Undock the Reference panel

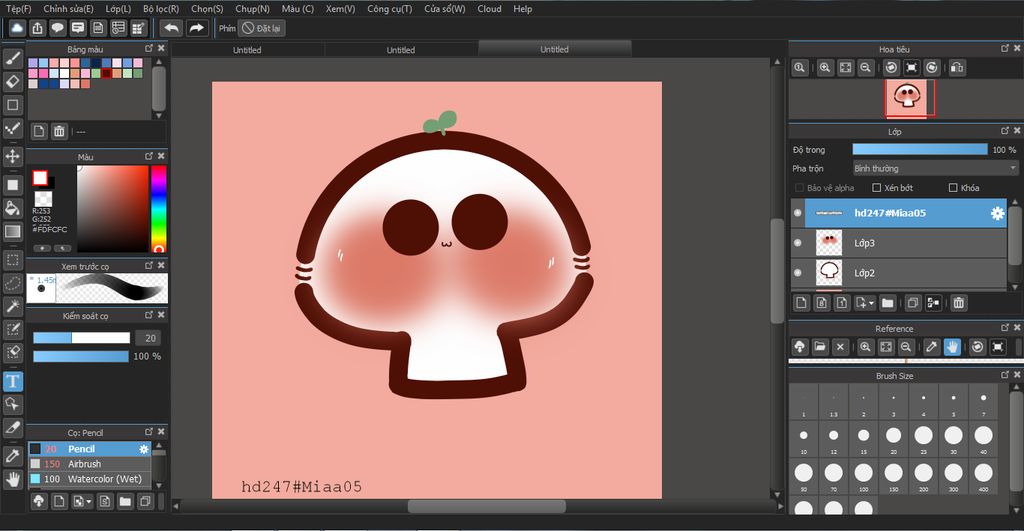(1005, 327)
